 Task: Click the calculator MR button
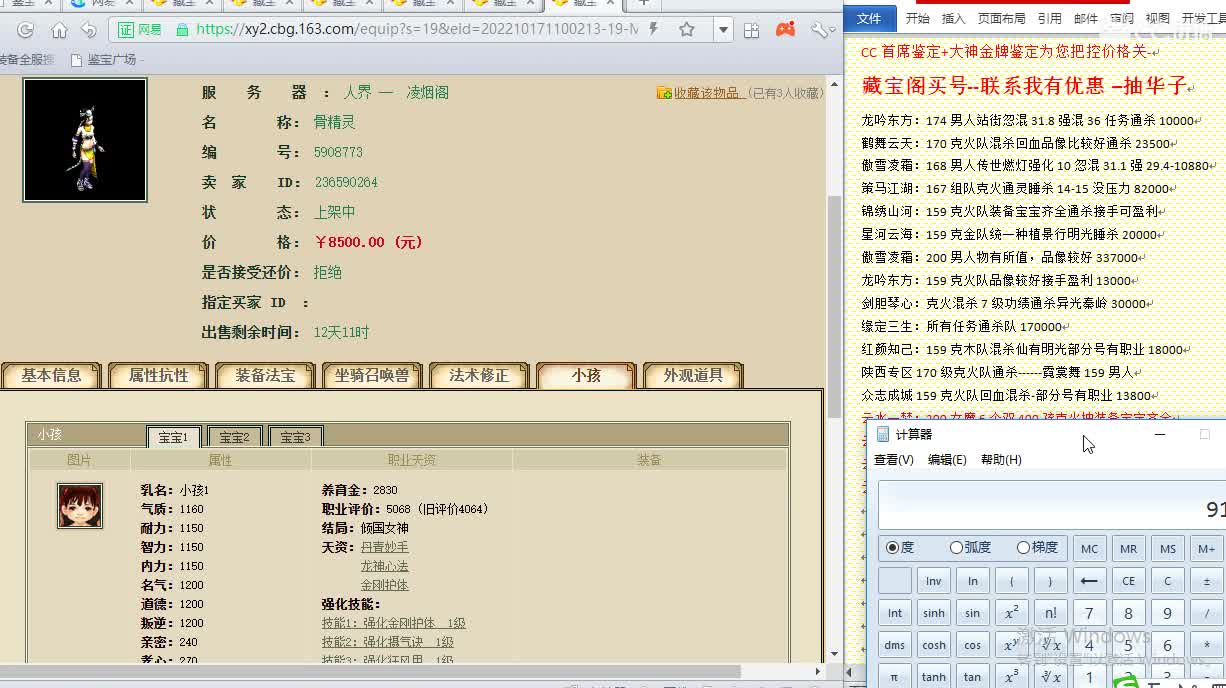pyautogui.click(x=1128, y=549)
